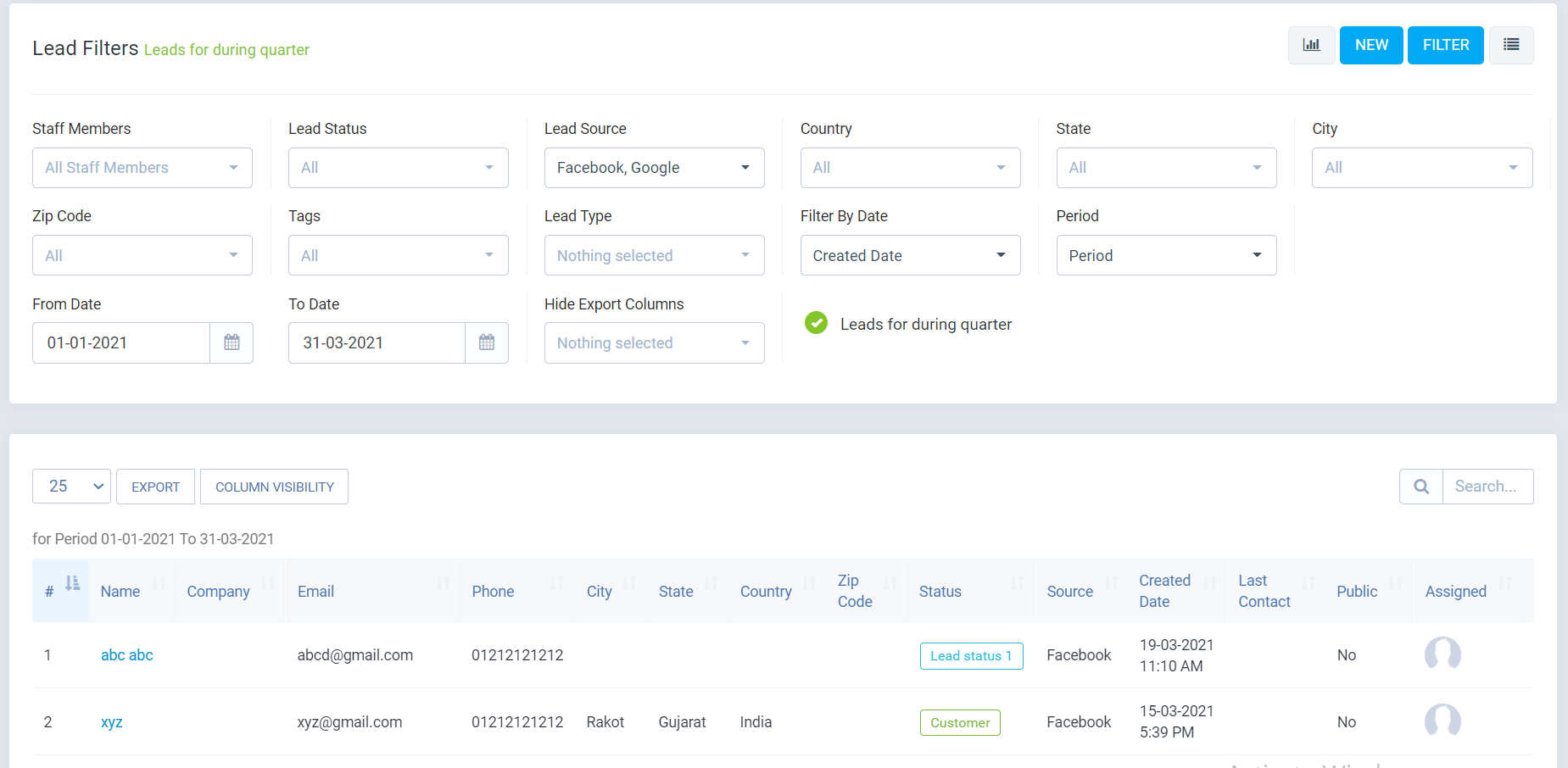Open the Staff Members dropdown

tap(142, 168)
